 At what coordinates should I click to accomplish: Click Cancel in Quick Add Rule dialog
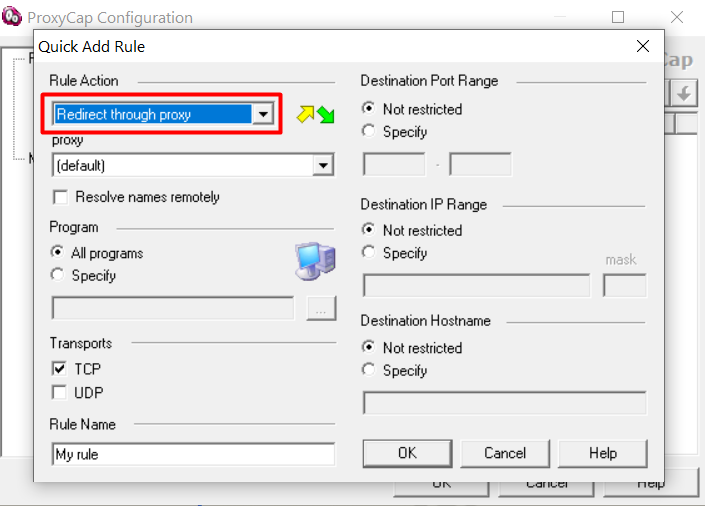[x=505, y=453]
